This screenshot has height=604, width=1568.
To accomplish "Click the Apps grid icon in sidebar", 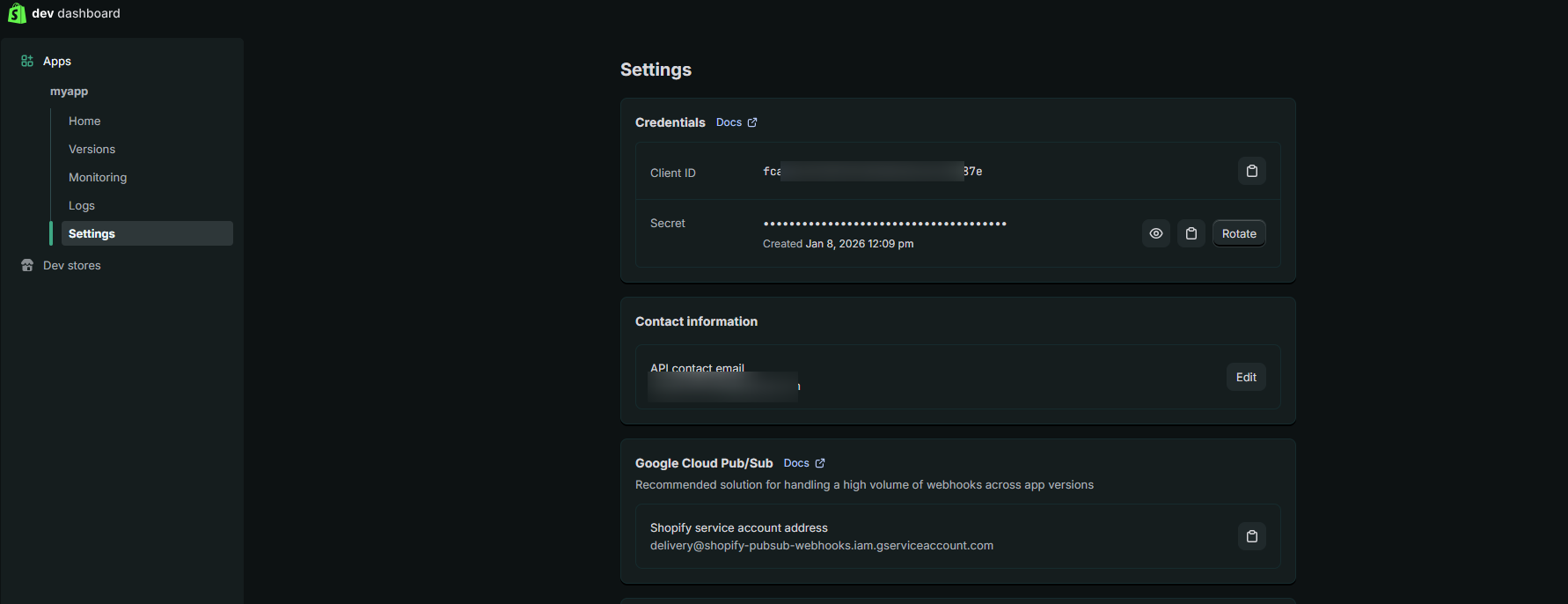I will 27,61.
